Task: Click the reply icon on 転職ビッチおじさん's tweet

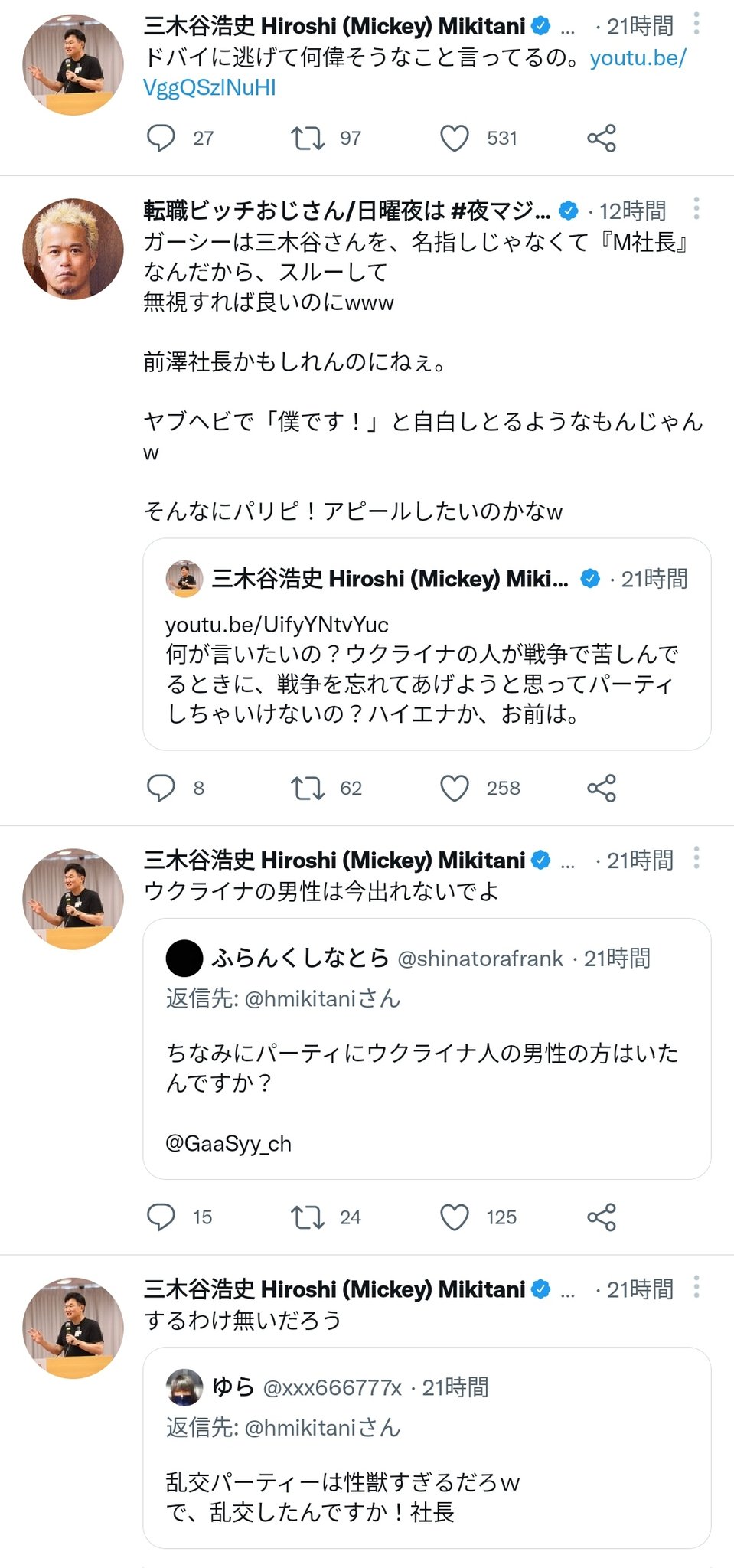Action: 161,788
